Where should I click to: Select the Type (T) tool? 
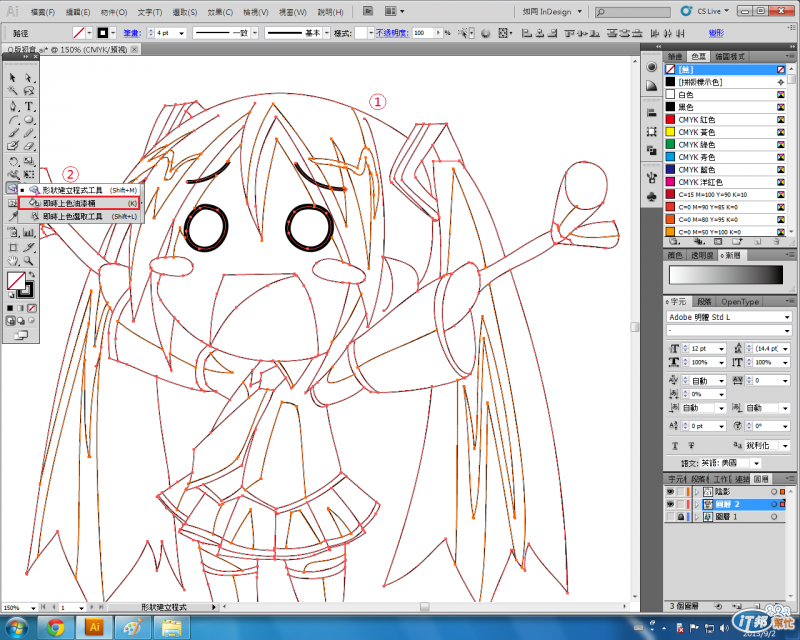pyautogui.click(x=29, y=106)
